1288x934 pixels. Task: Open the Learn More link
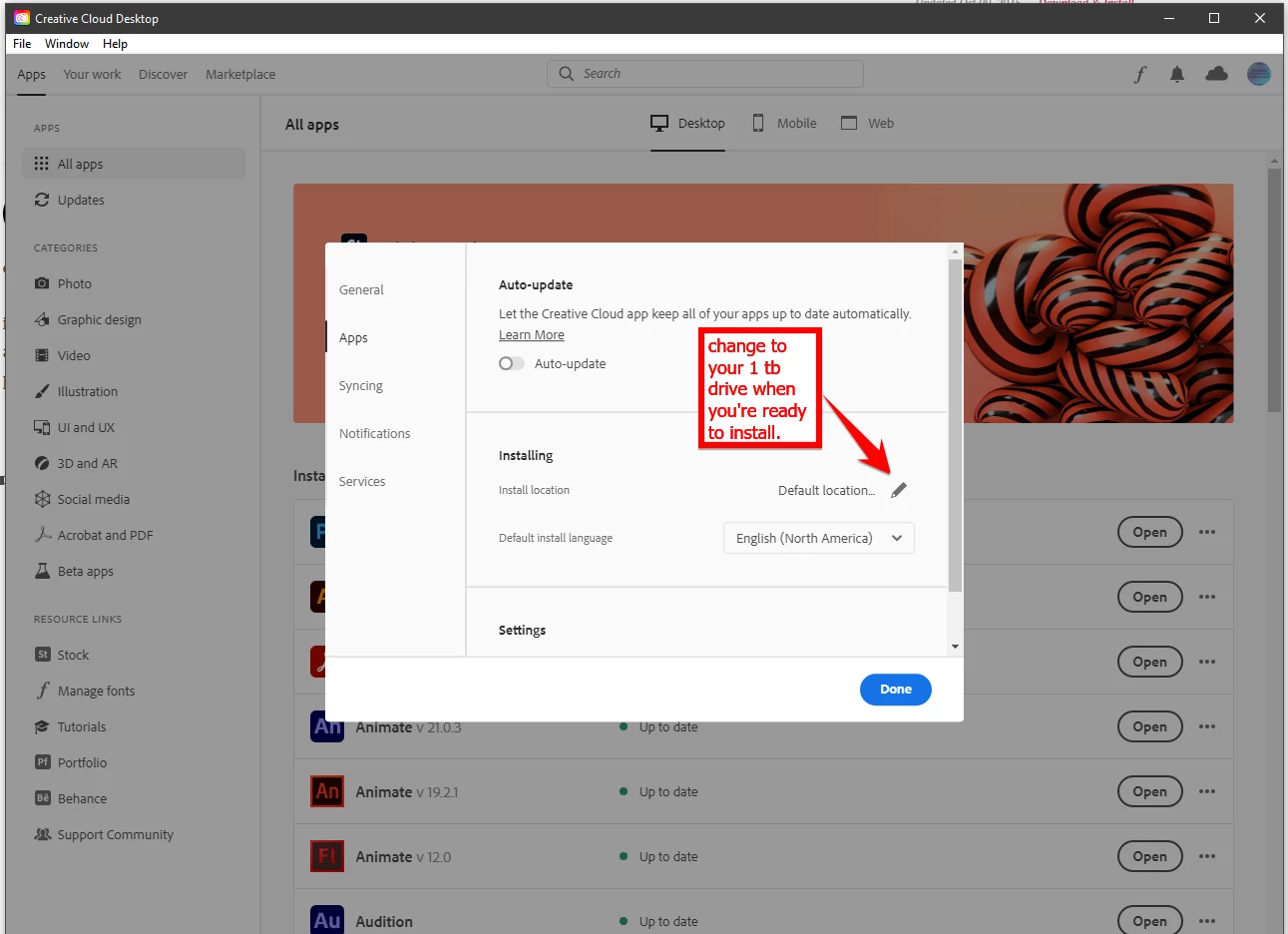pos(531,335)
